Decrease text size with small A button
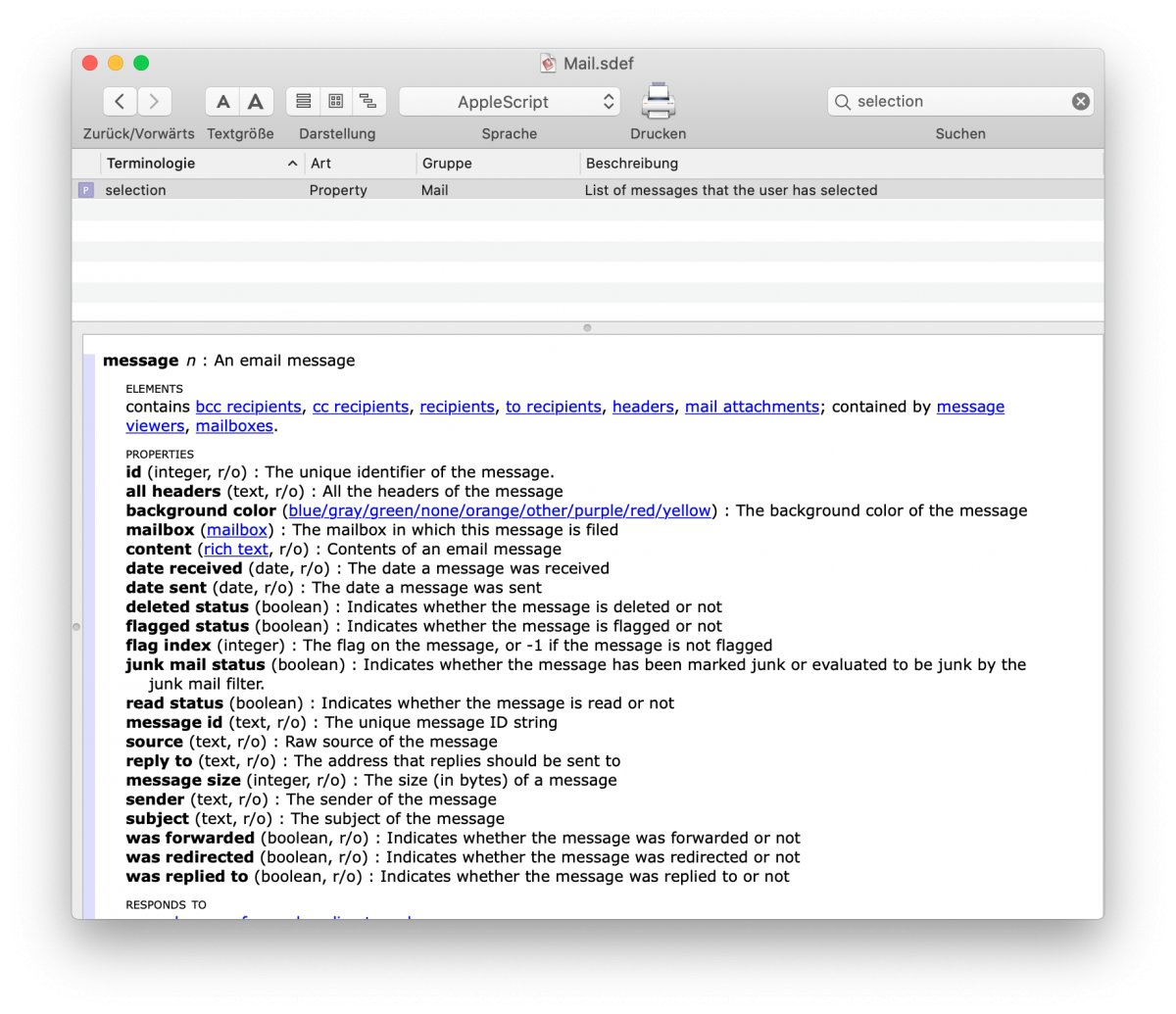The image size is (1176, 1014). coord(223,101)
